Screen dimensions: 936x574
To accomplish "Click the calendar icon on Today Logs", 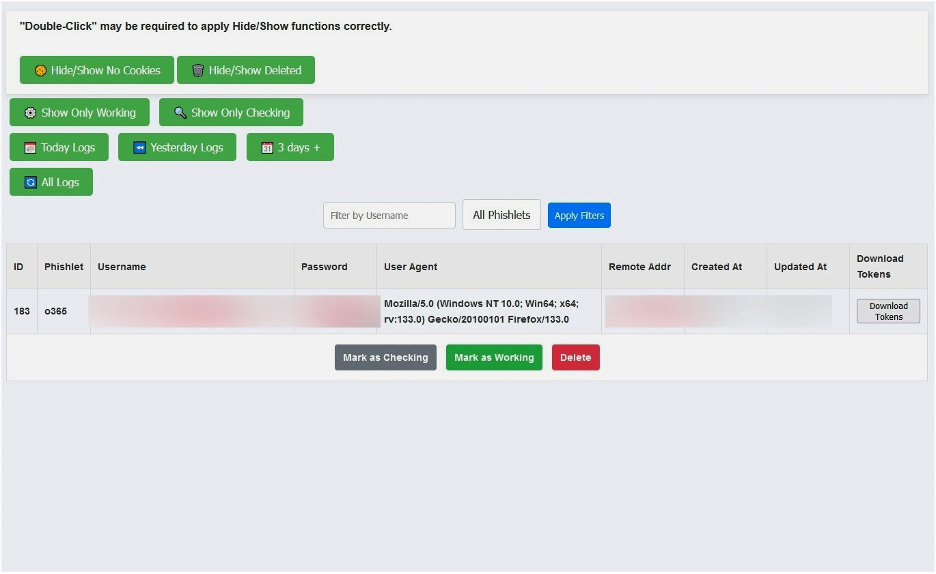I will [x=30, y=148].
